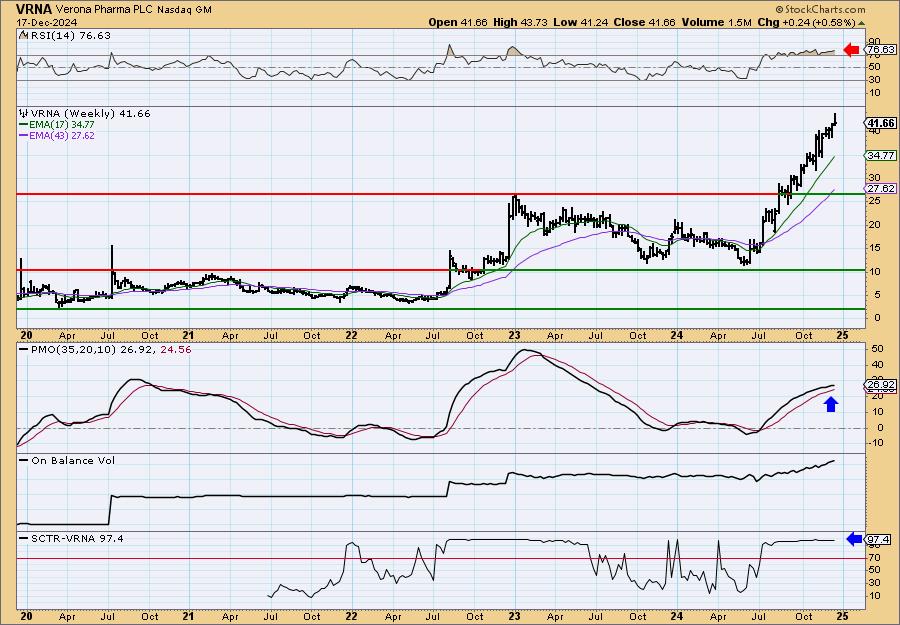The height and width of the screenshot is (625, 900).
Task: Click the High 43.73 value
Action: (x=521, y=22)
